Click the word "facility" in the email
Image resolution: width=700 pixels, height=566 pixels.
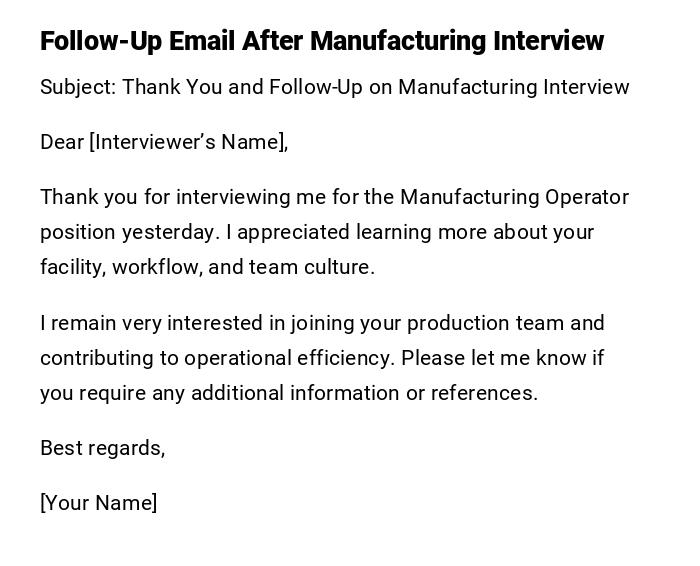click(x=72, y=267)
